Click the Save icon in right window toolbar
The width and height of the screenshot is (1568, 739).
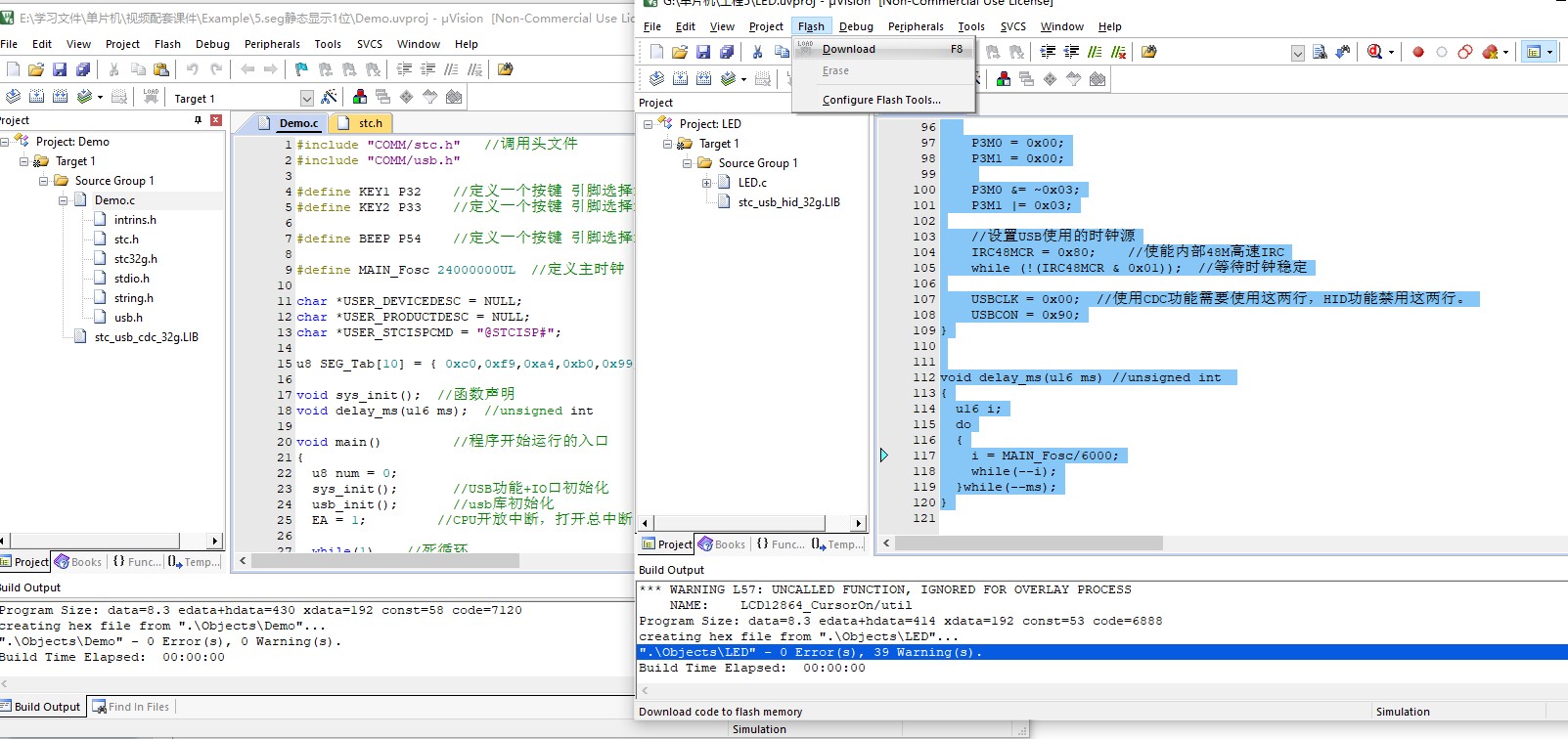click(x=703, y=52)
